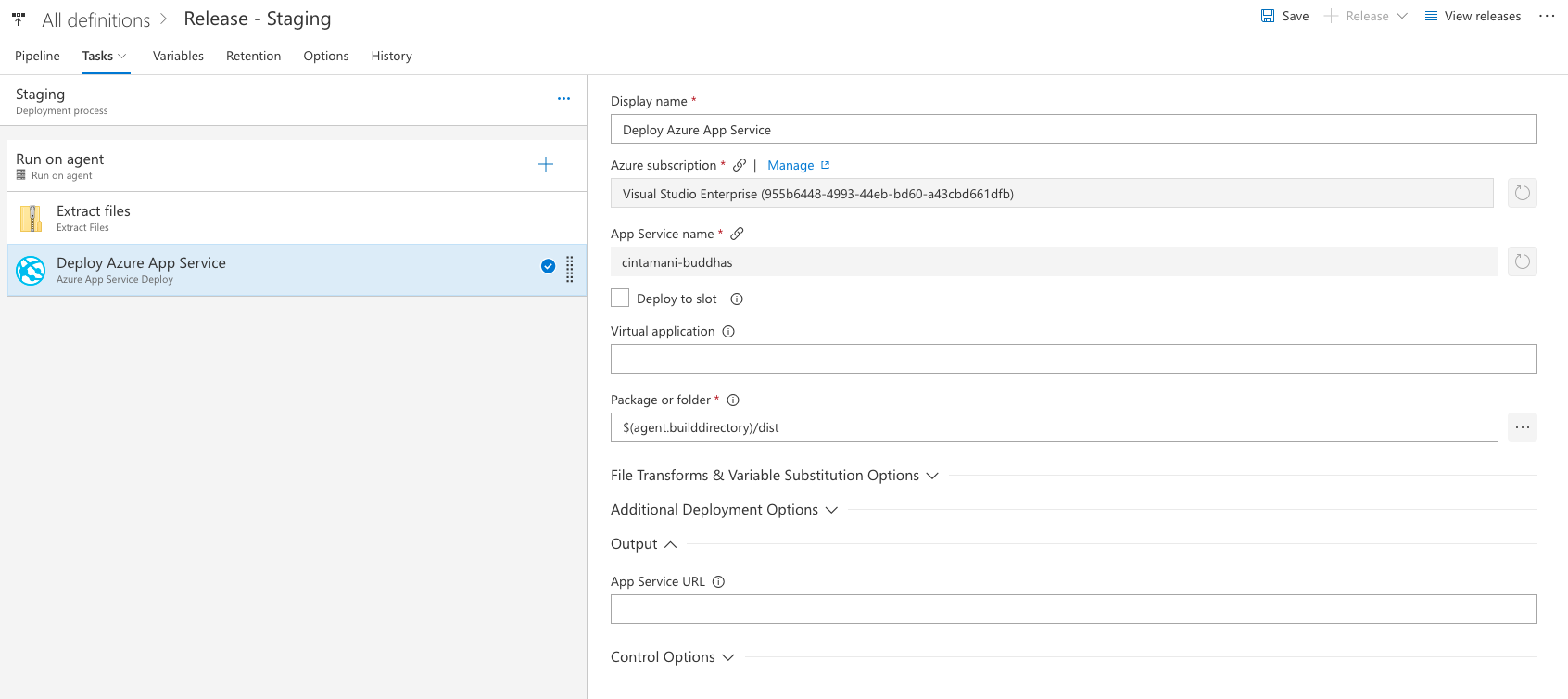Select the Deploy Azure App Service task
Image resolution: width=1568 pixels, height=699 pixels.
click(297, 270)
